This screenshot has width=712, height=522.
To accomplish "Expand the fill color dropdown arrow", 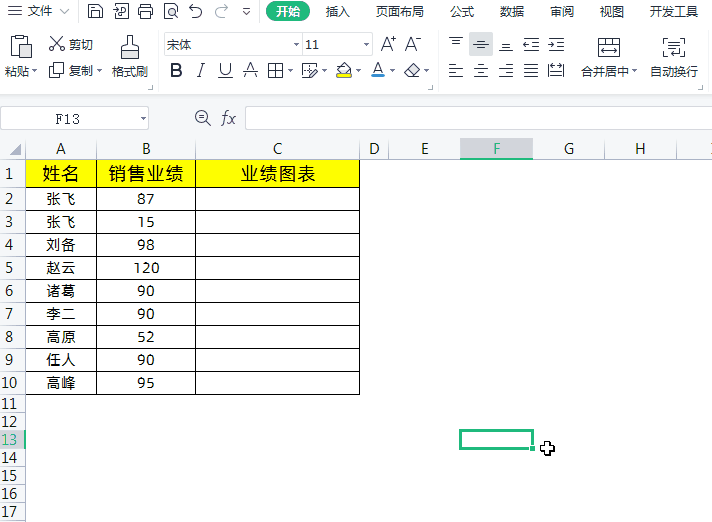I will tap(358, 71).
